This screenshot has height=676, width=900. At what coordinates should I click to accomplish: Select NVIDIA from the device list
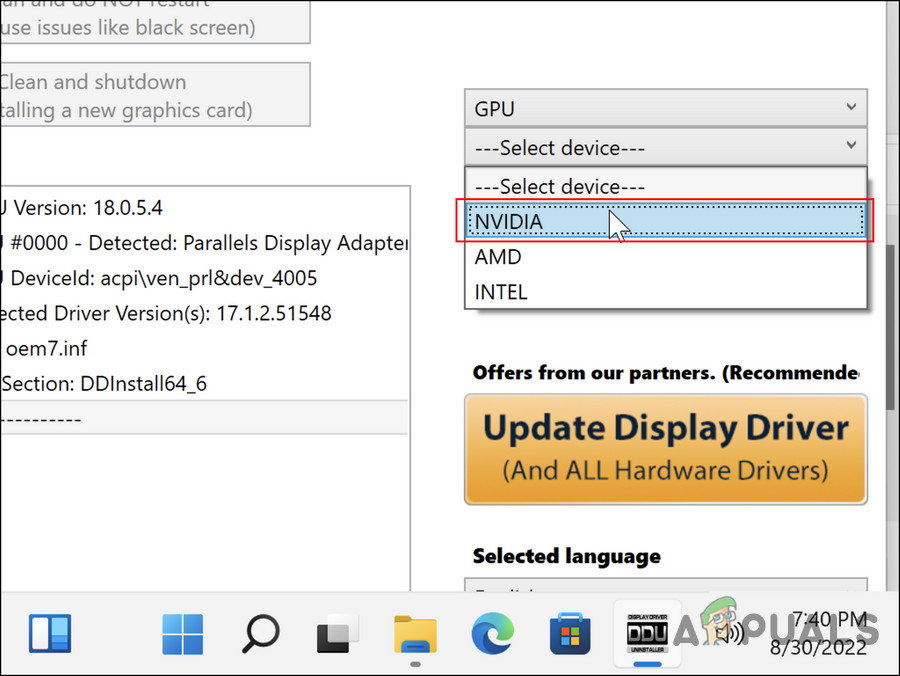[x=666, y=221]
